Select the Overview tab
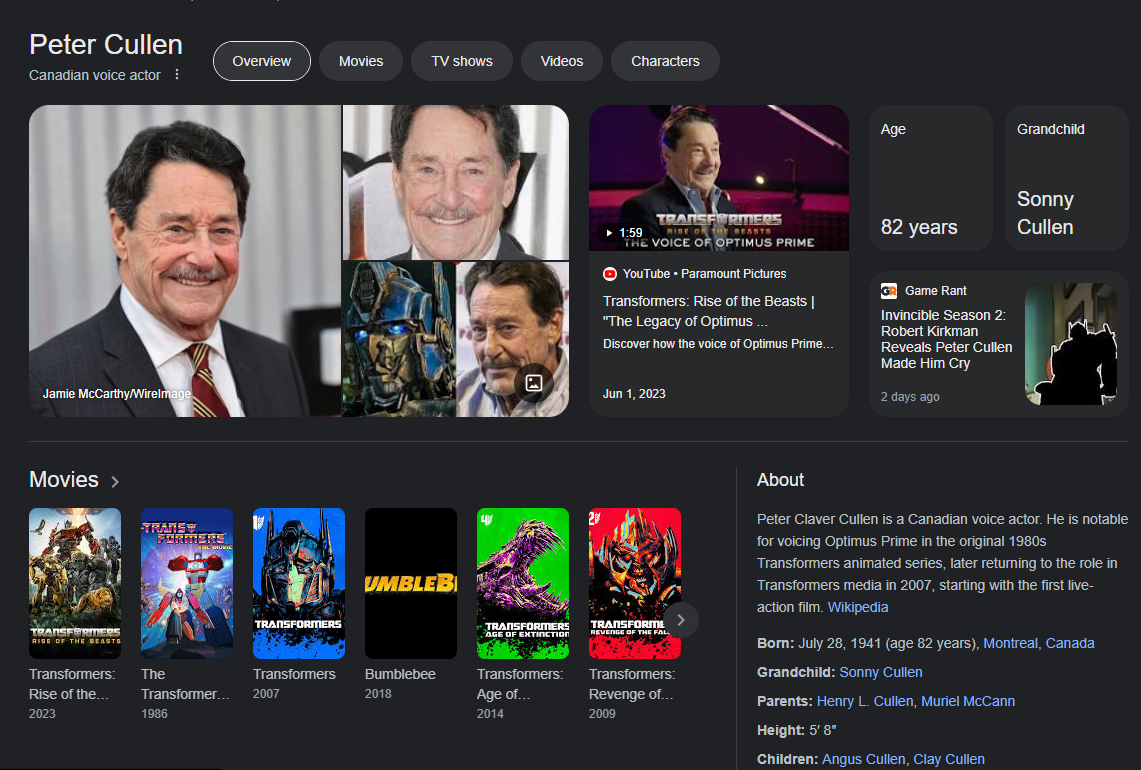Screen dimensions: 1141x770 coord(262,61)
